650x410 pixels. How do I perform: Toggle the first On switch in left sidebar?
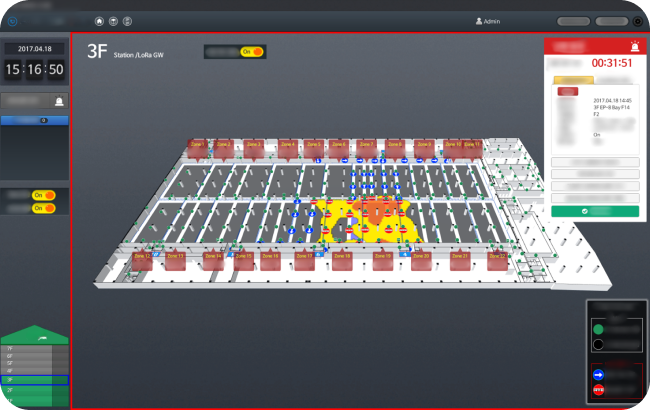pyautogui.click(x=43, y=195)
